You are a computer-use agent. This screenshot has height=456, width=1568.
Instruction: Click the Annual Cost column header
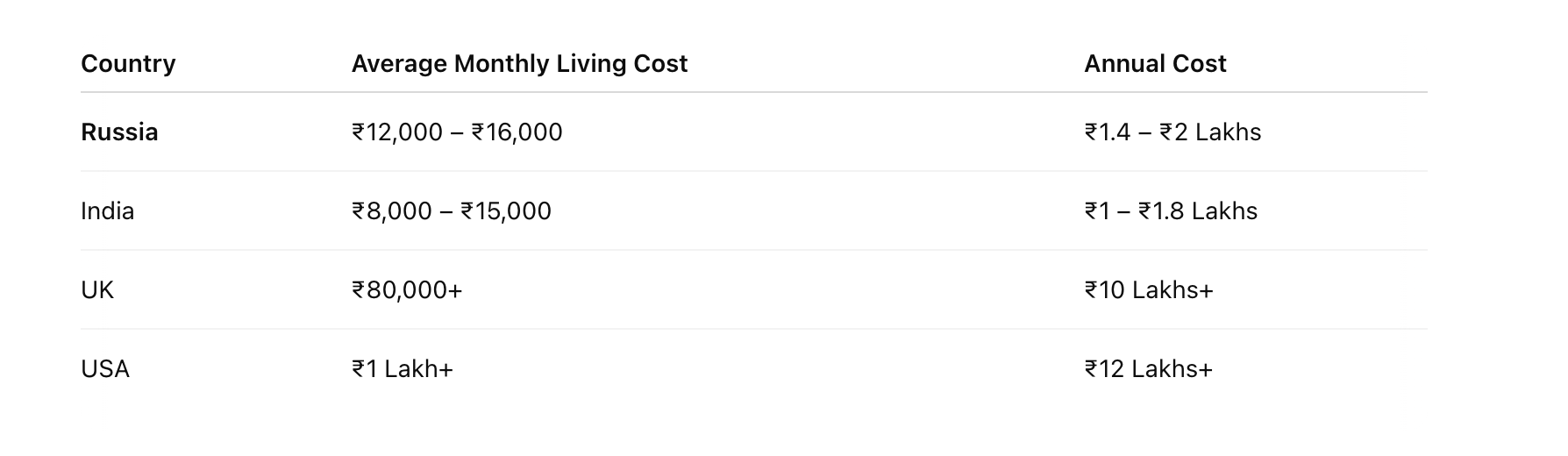pos(1155,64)
